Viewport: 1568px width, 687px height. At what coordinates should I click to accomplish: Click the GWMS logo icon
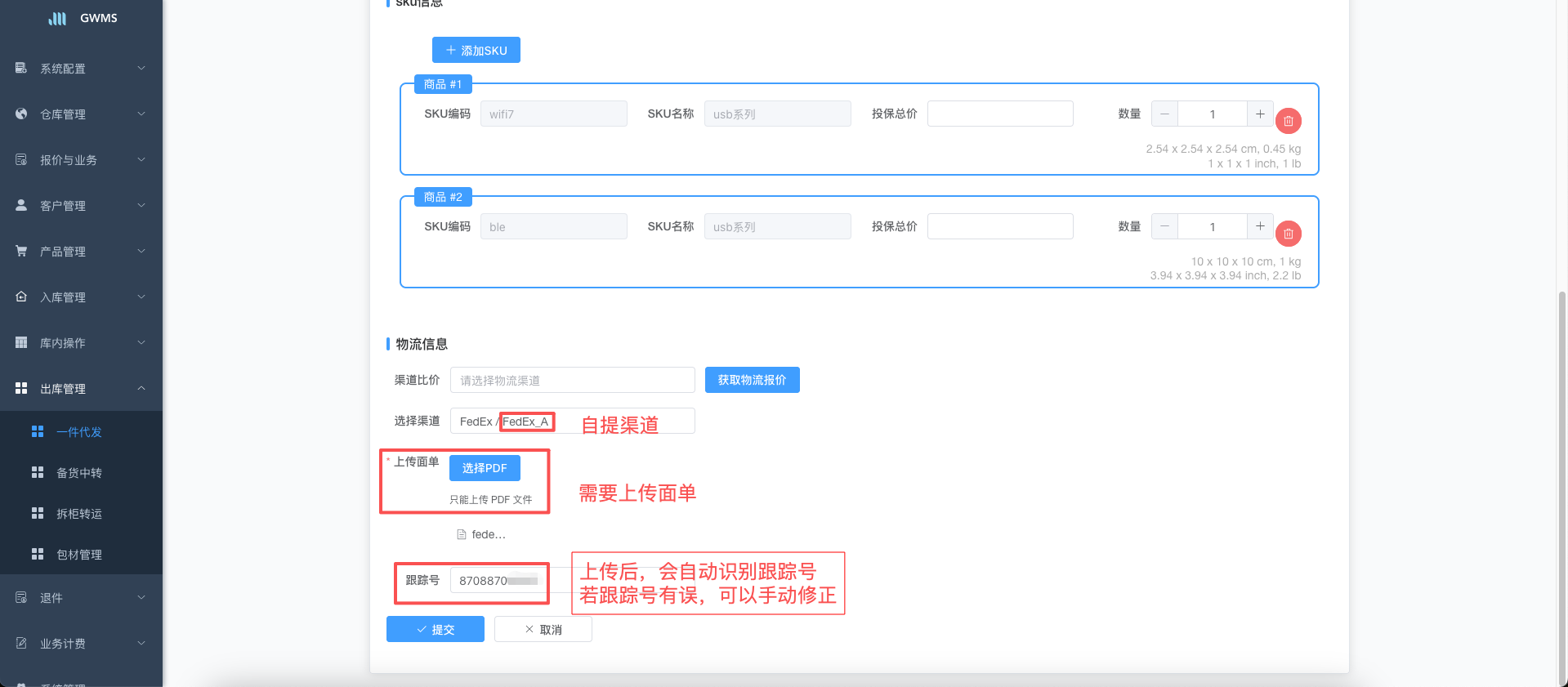coord(57,18)
